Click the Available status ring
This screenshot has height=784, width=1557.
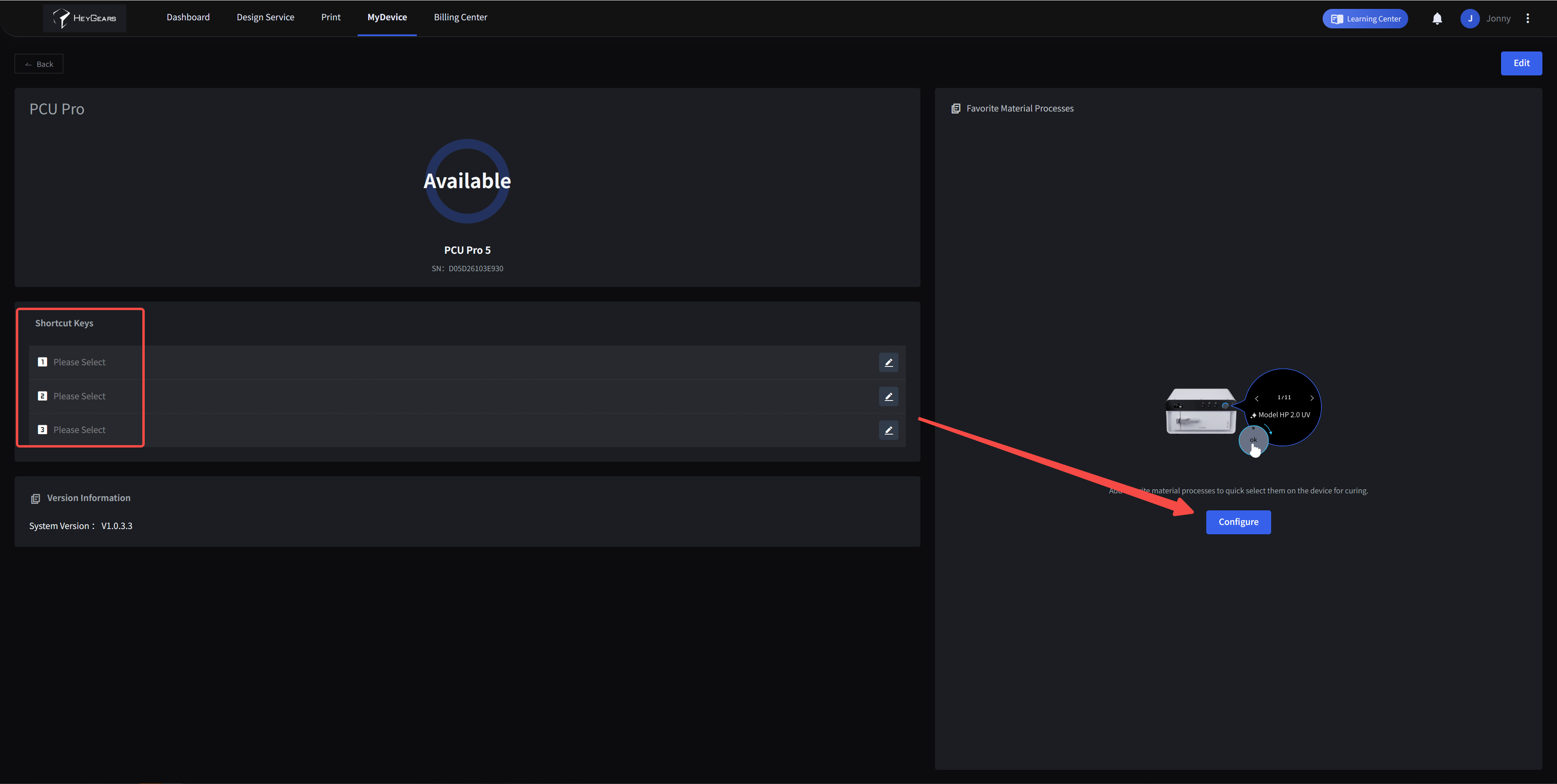tap(467, 181)
